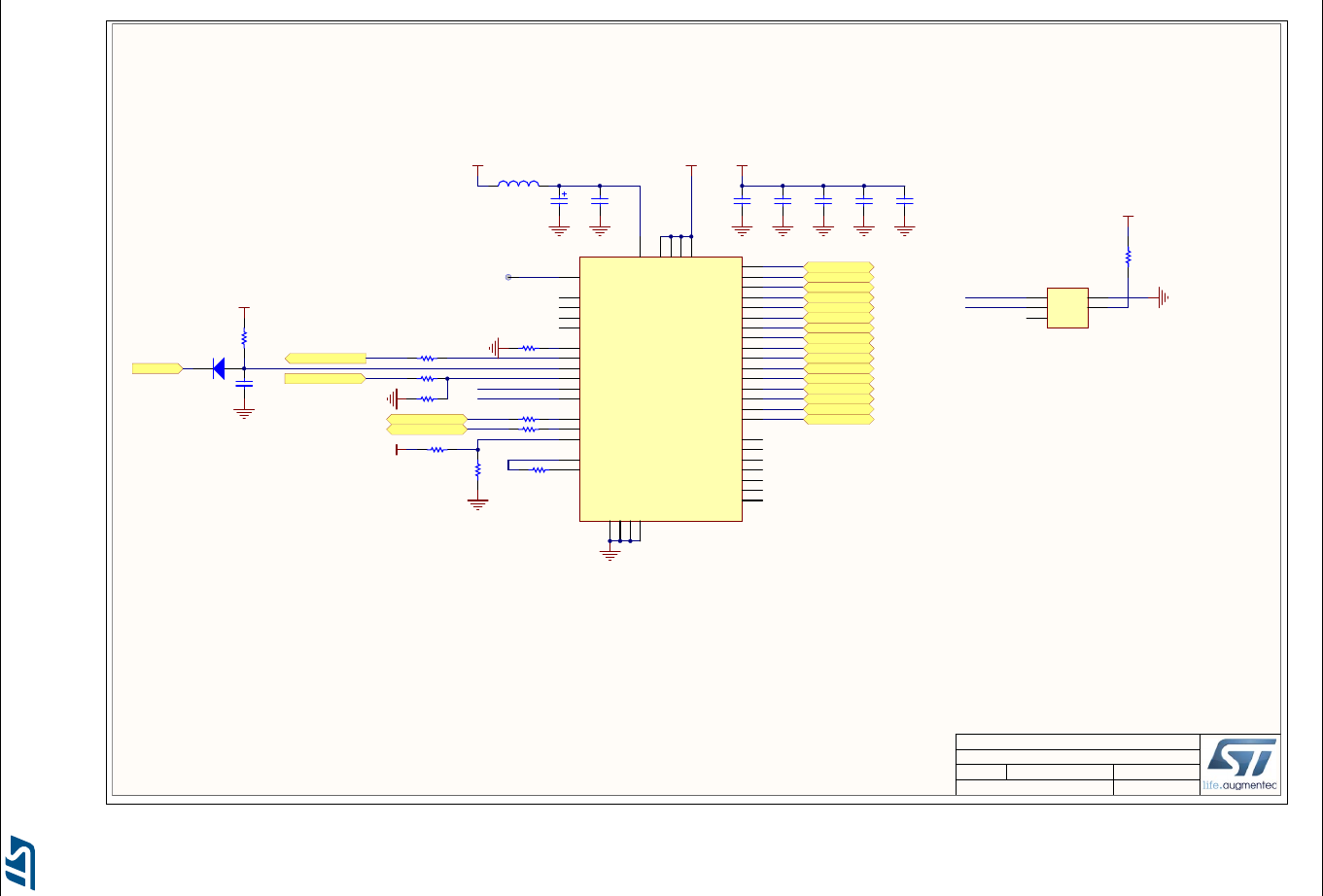Select the small yellow IC block
Viewport: 1323px width, 896px height.
click(1067, 307)
